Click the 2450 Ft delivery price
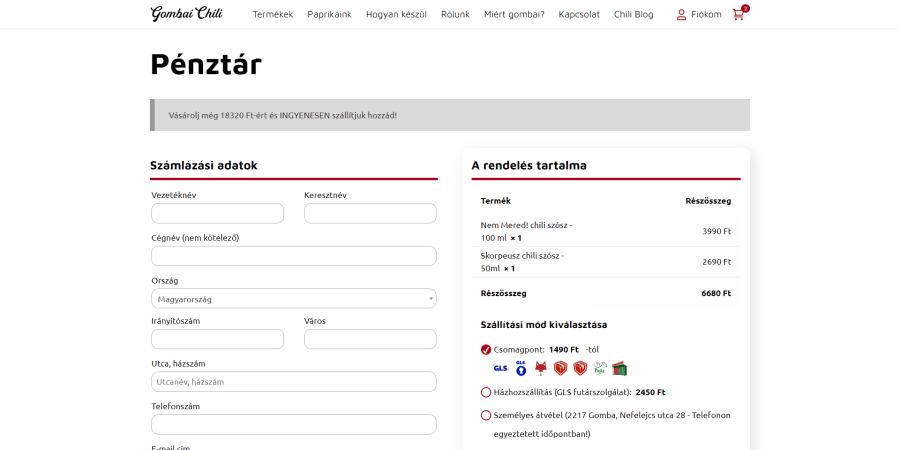 click(650, 393)
